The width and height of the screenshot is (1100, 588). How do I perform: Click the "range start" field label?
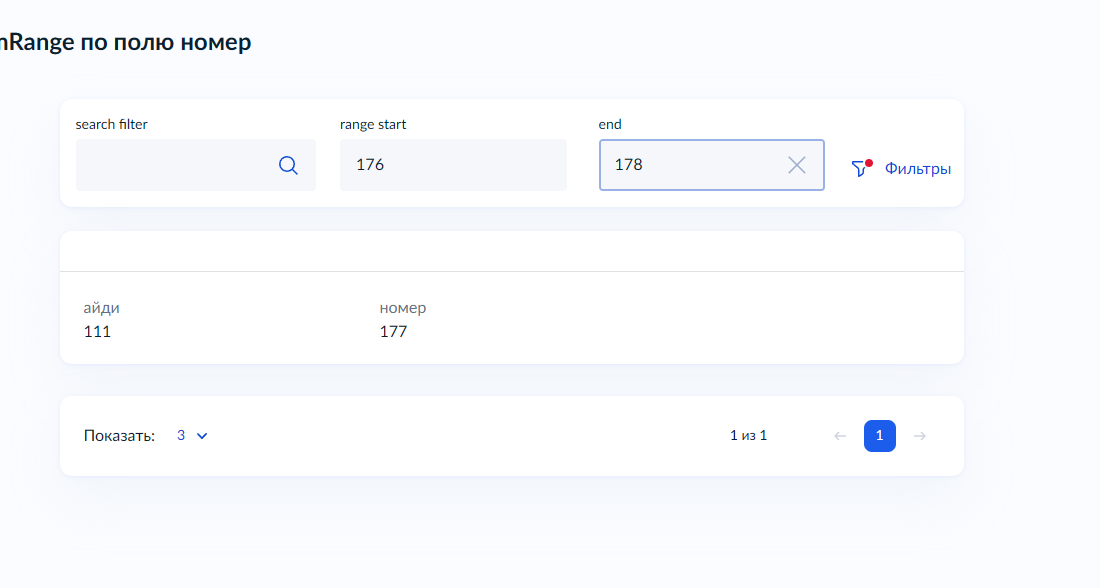coord(373,125)
